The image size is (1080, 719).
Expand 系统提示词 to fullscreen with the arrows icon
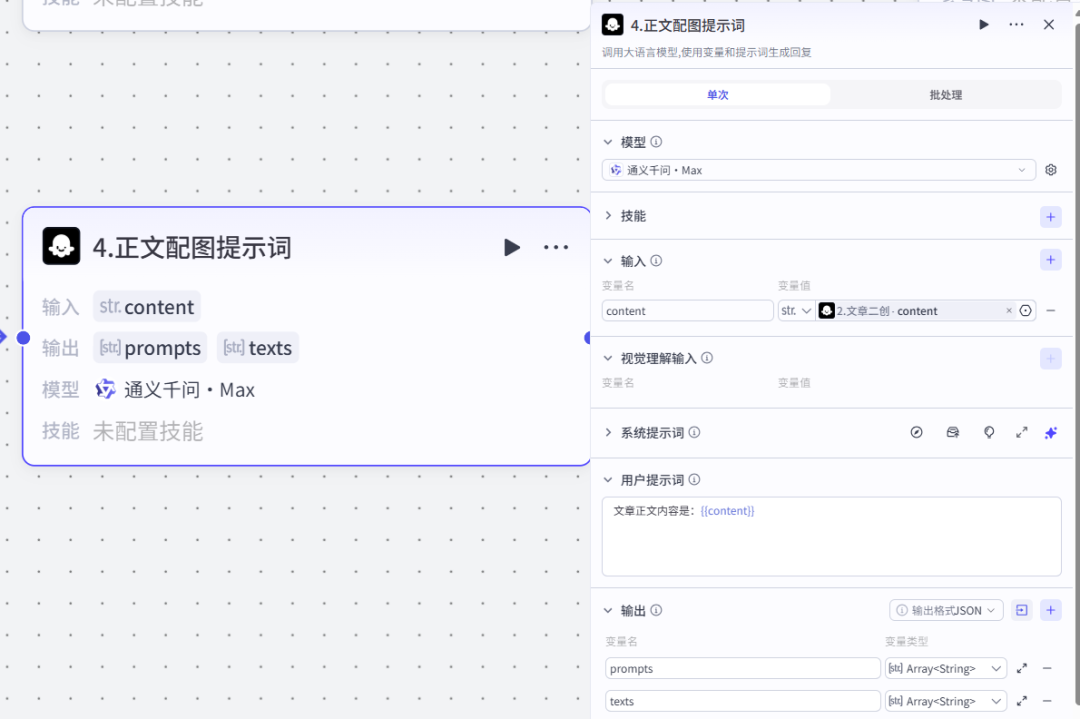(1021, 432)
